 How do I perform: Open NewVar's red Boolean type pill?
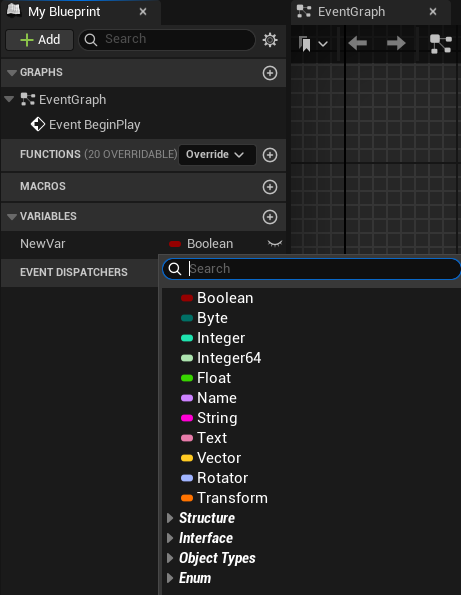point(175,244)
